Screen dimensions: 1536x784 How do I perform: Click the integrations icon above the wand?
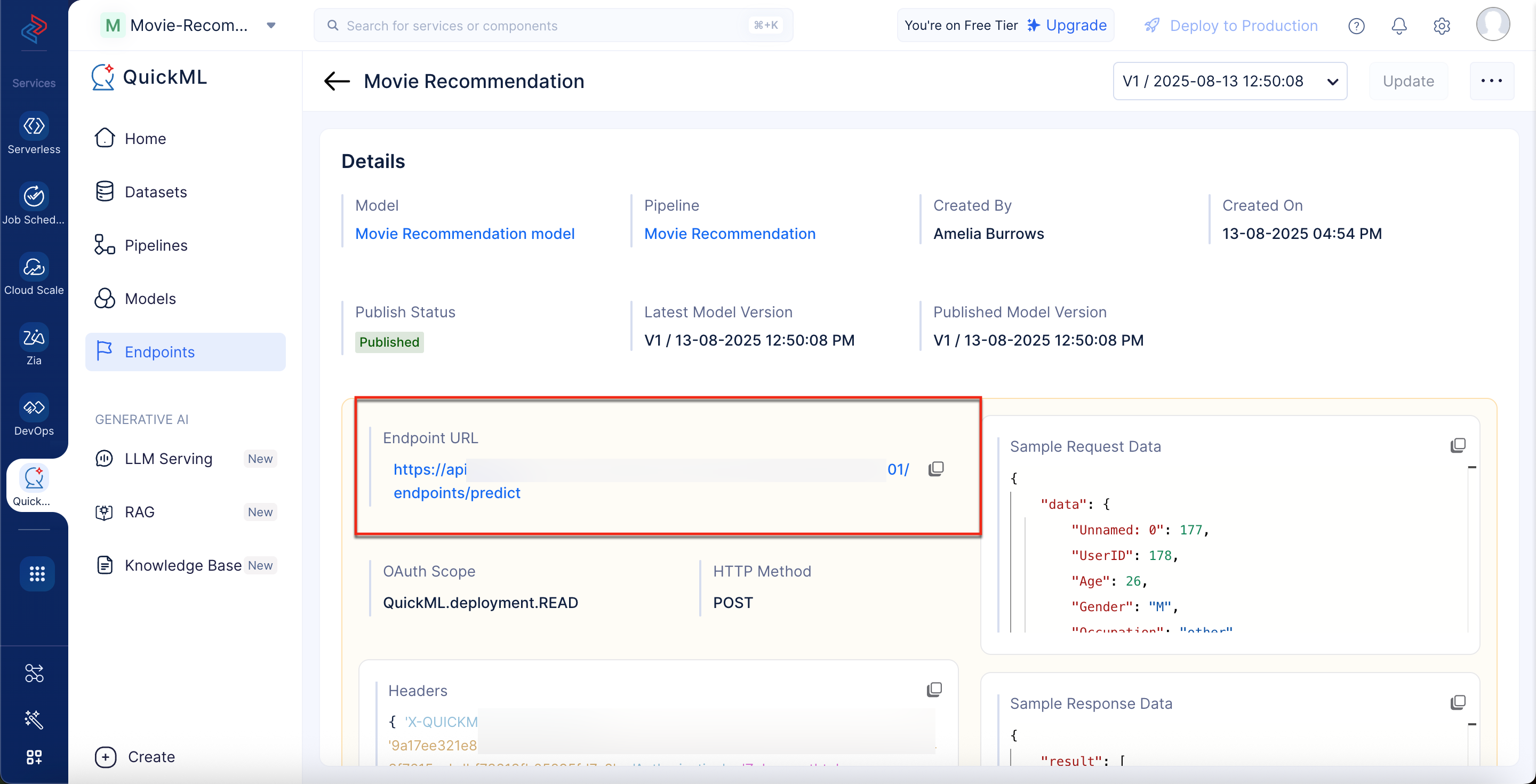[x=34, y=673]
